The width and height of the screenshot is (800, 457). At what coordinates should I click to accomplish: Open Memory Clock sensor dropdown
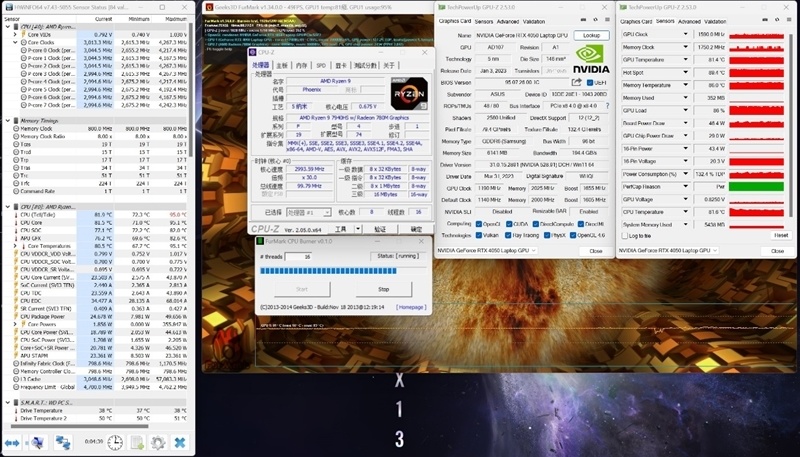pyautogui.click(x=686, y=47)
